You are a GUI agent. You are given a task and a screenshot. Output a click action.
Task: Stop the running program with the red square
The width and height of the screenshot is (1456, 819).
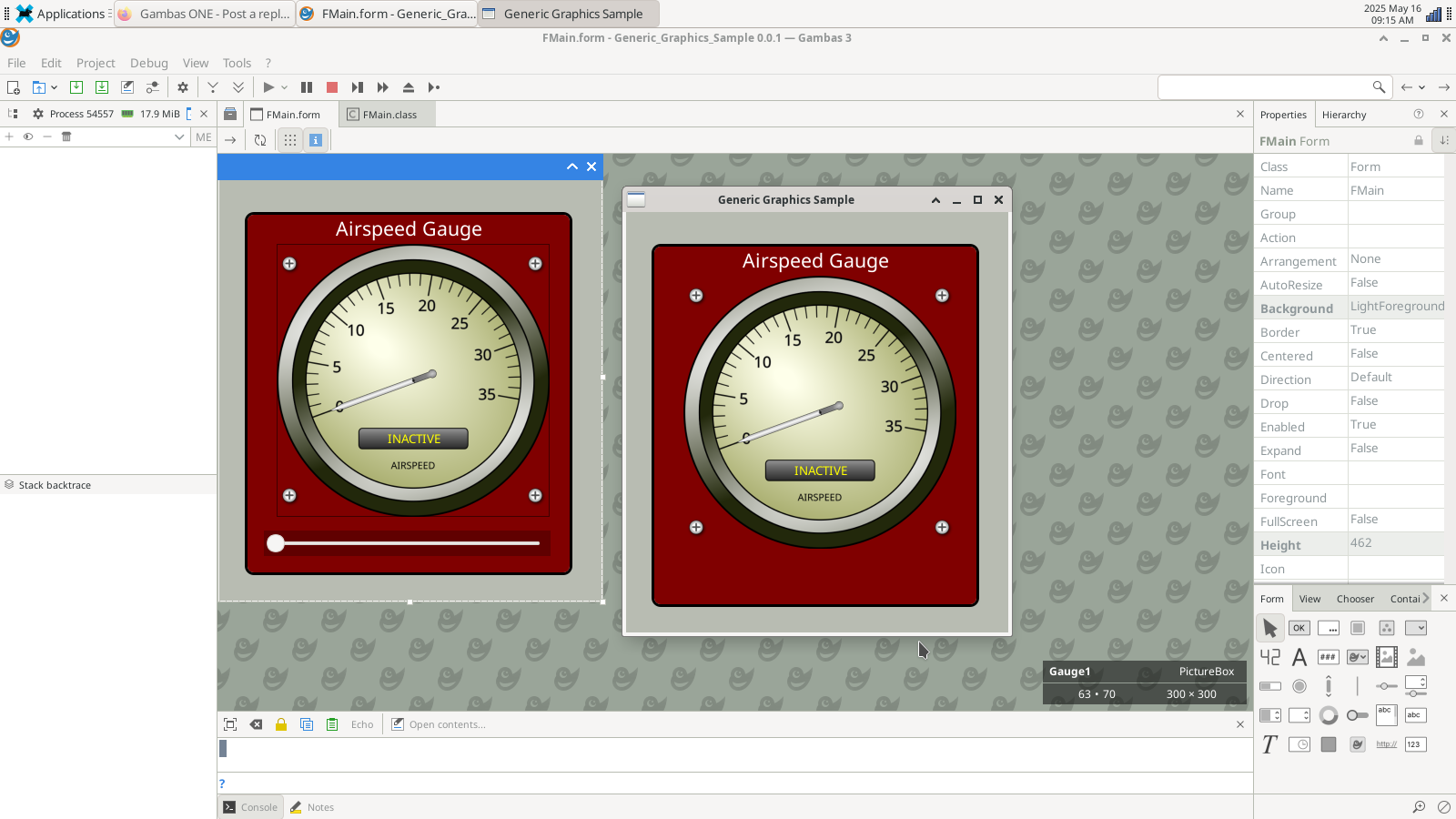pyautogui.click(x=332, y=87)
